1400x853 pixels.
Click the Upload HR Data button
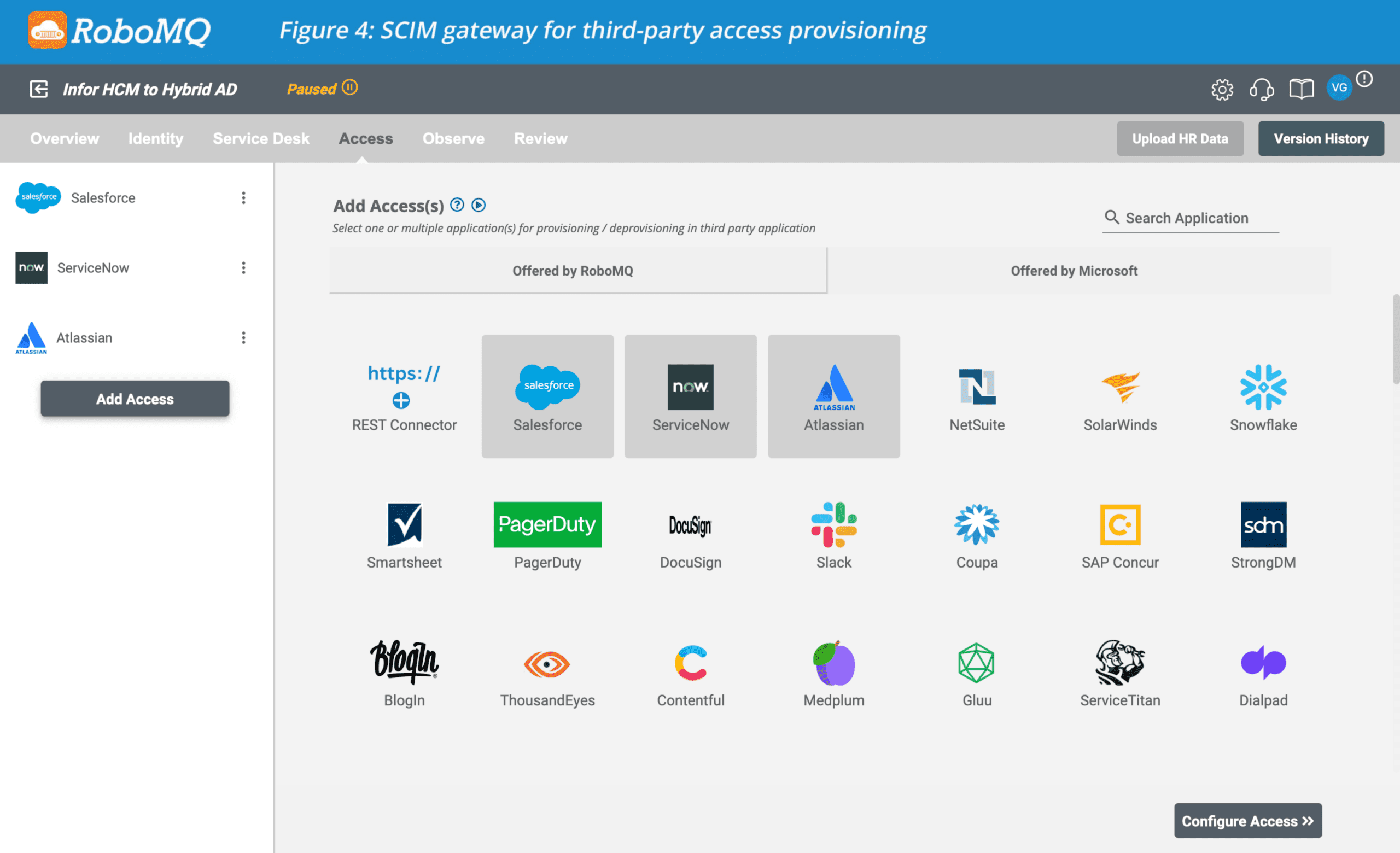coord(1180,138)
